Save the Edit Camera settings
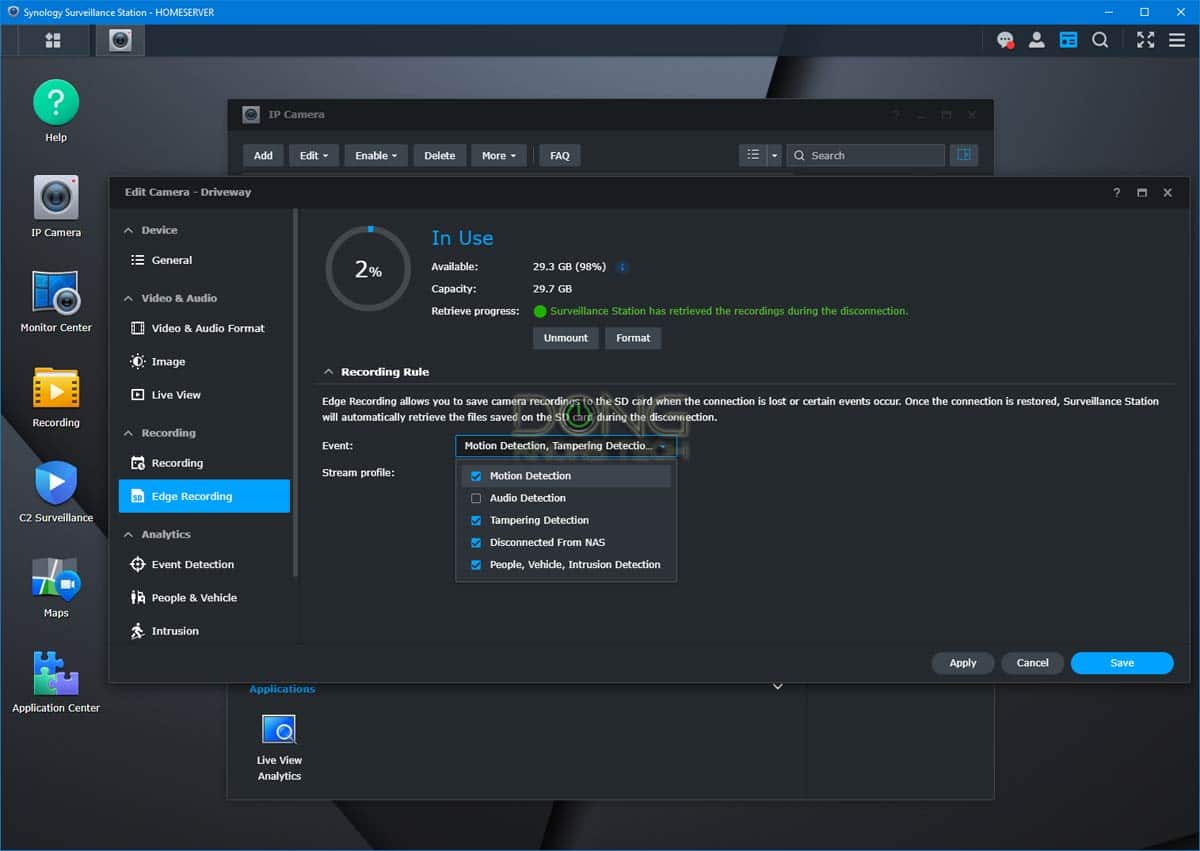The height and width of the screenshot is (851, 1200). [x=1122, y=663]
